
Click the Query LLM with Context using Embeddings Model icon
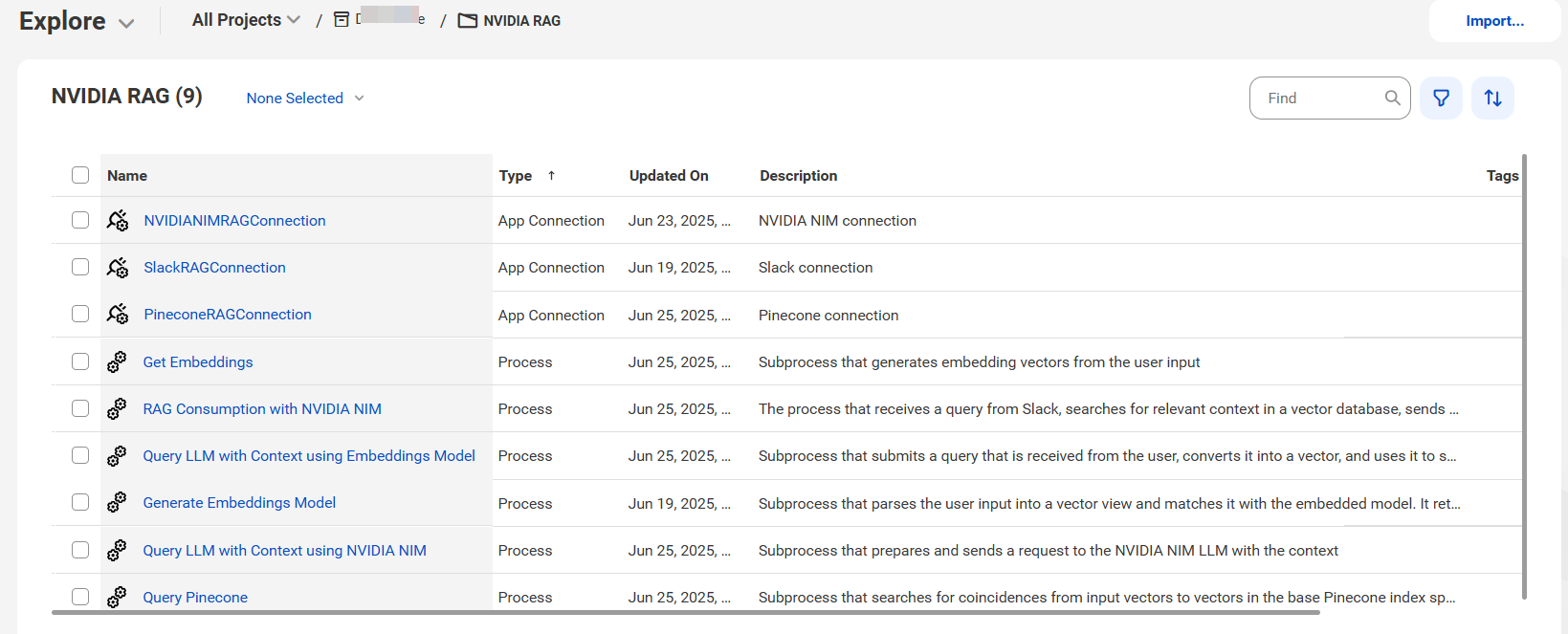(x=117, y=456)
